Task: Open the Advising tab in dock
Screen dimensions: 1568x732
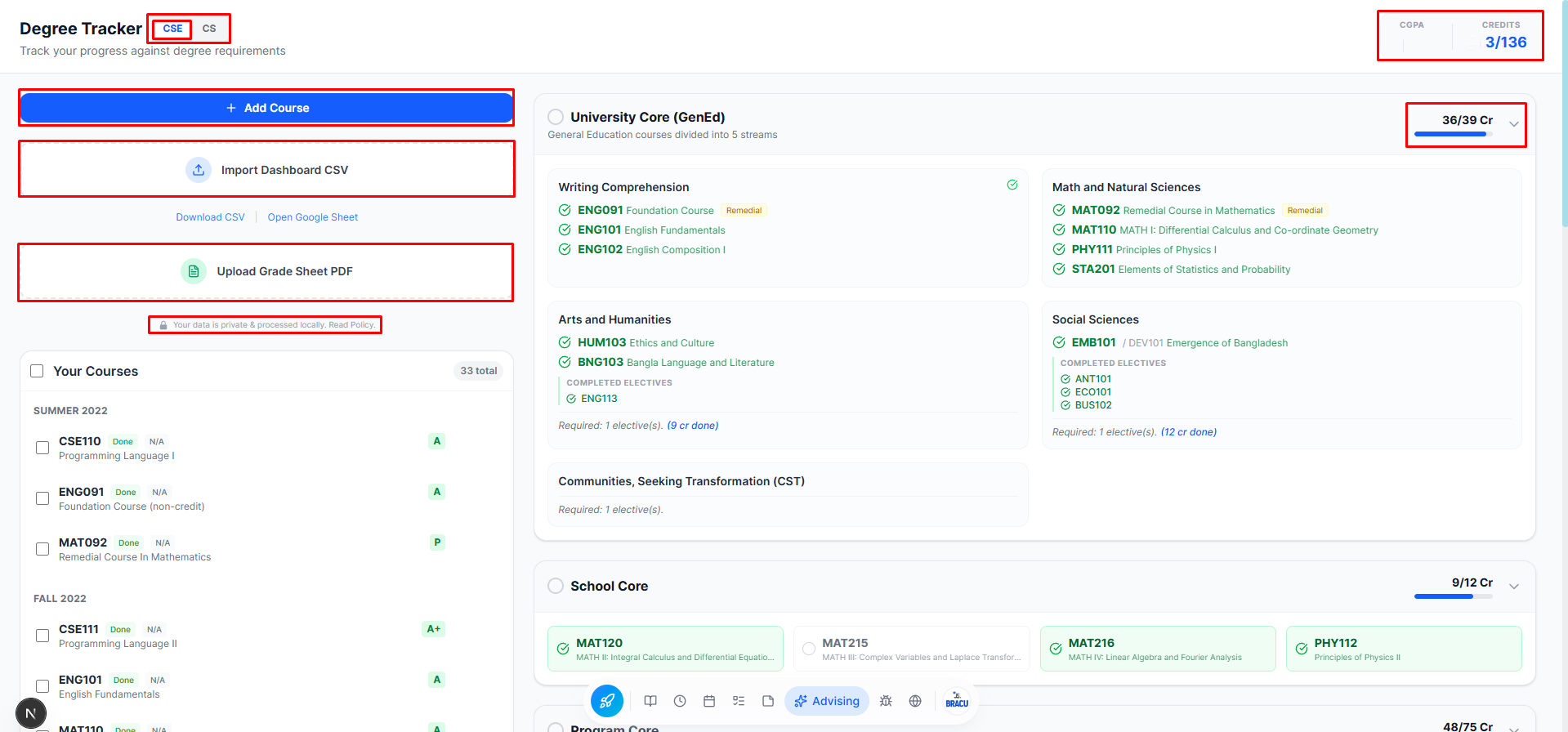Action: click(x=827, y=701)
